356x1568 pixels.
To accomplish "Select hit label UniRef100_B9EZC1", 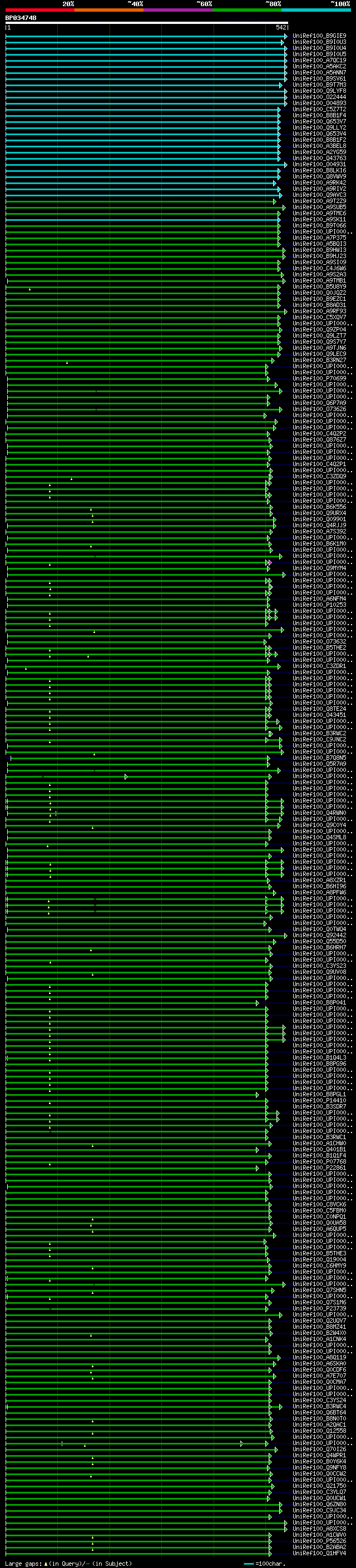I will (319, 299).
